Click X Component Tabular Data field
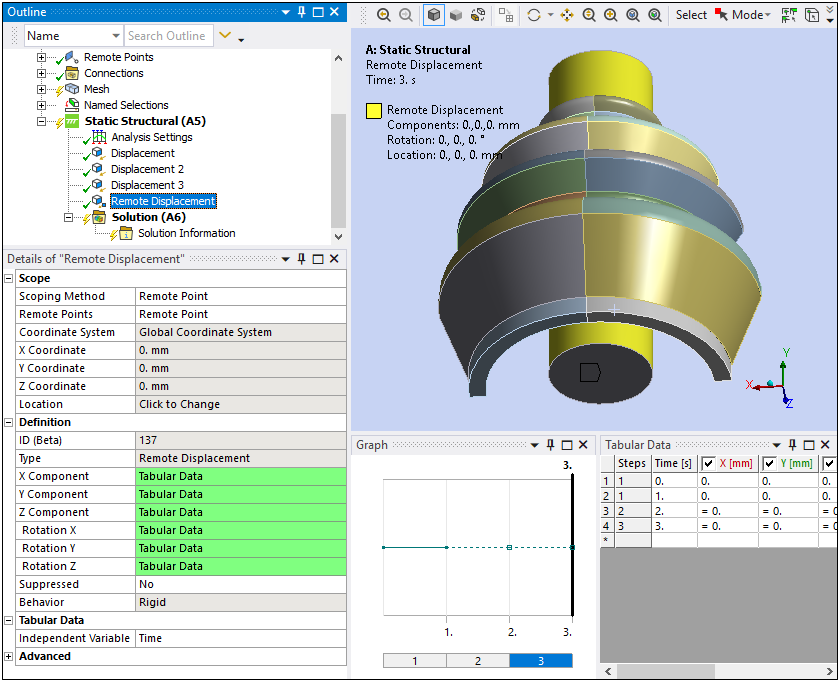Viewport: 840px width, 682px height. pos(241,476)
